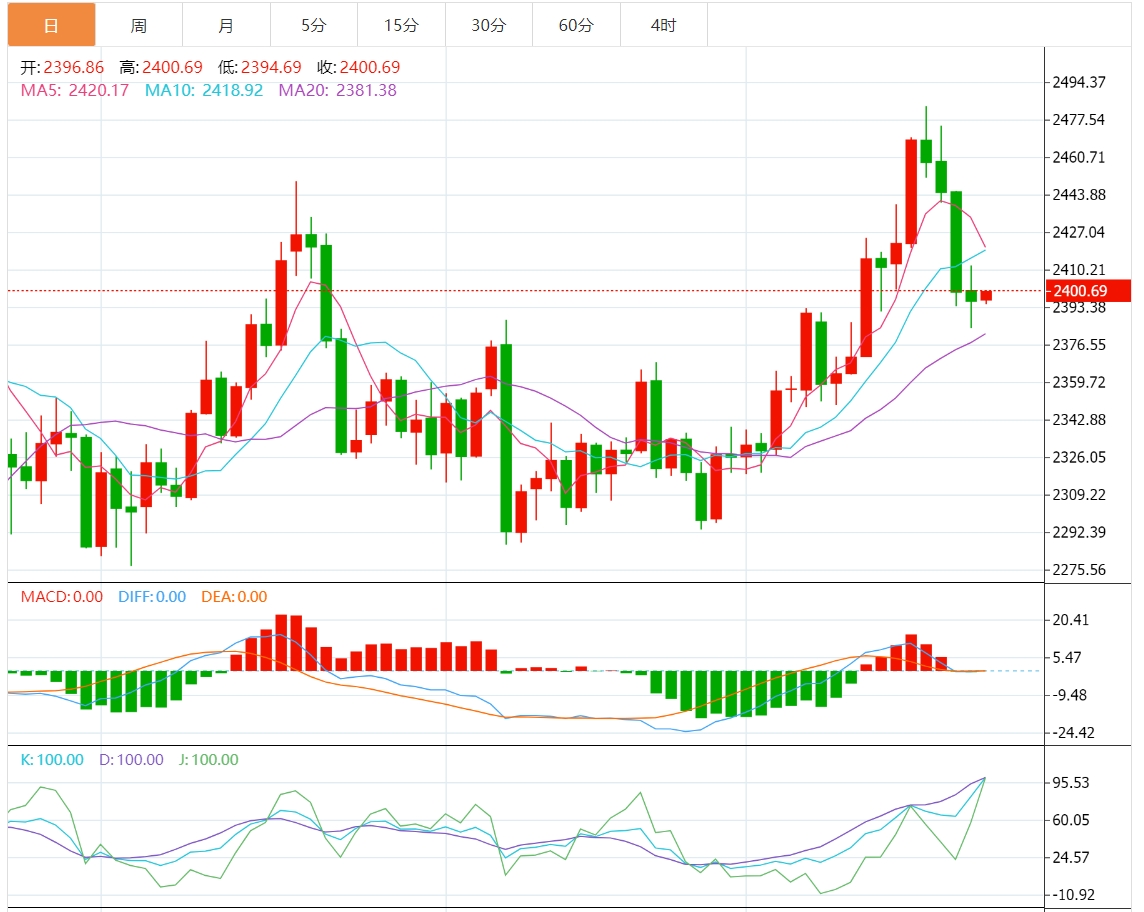
Task: Open the 30分 timeframe tab
Action: click(489, 26)
